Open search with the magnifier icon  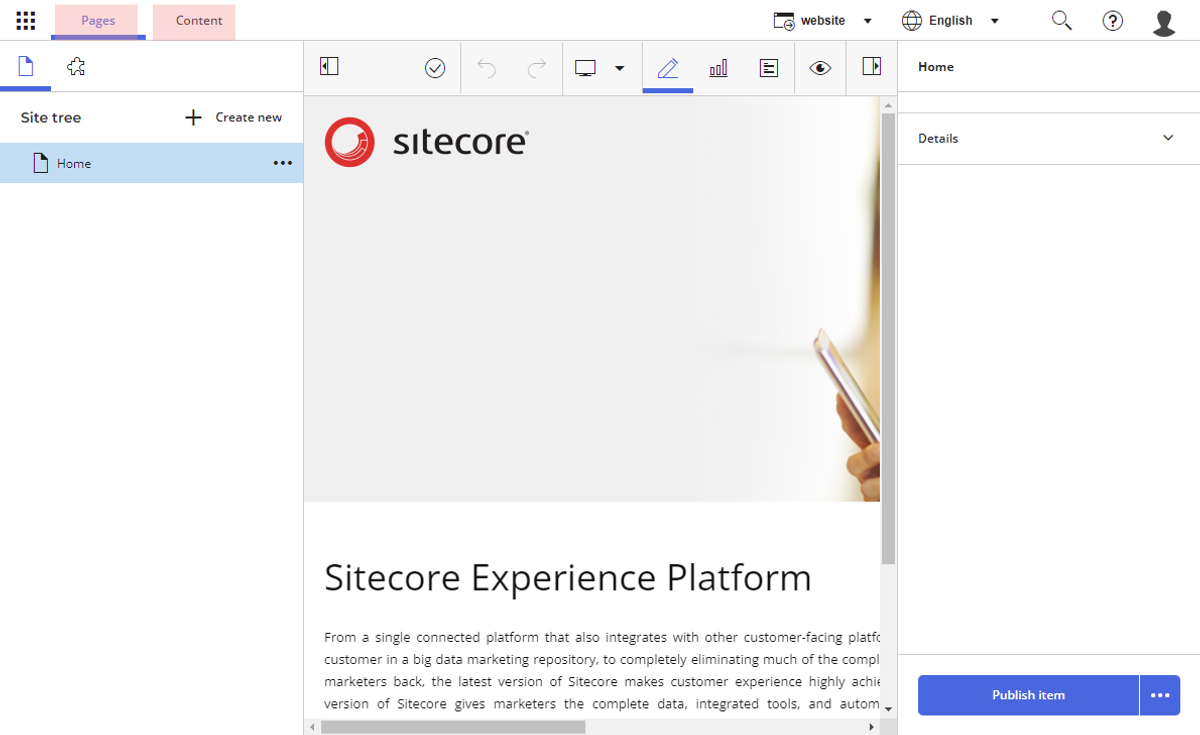tap(1062, 20)
